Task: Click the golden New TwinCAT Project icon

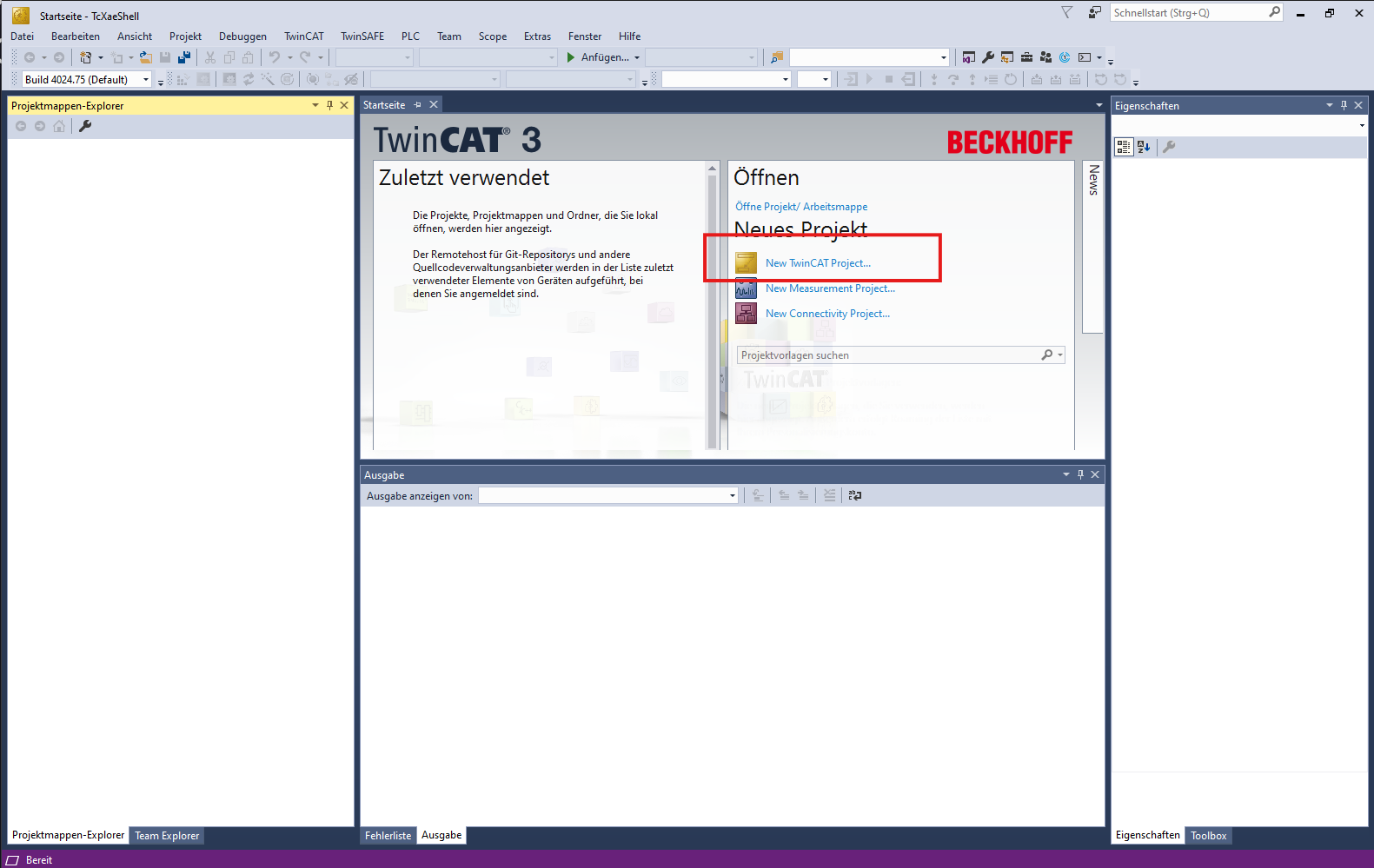Action: (x=746, y=262)
